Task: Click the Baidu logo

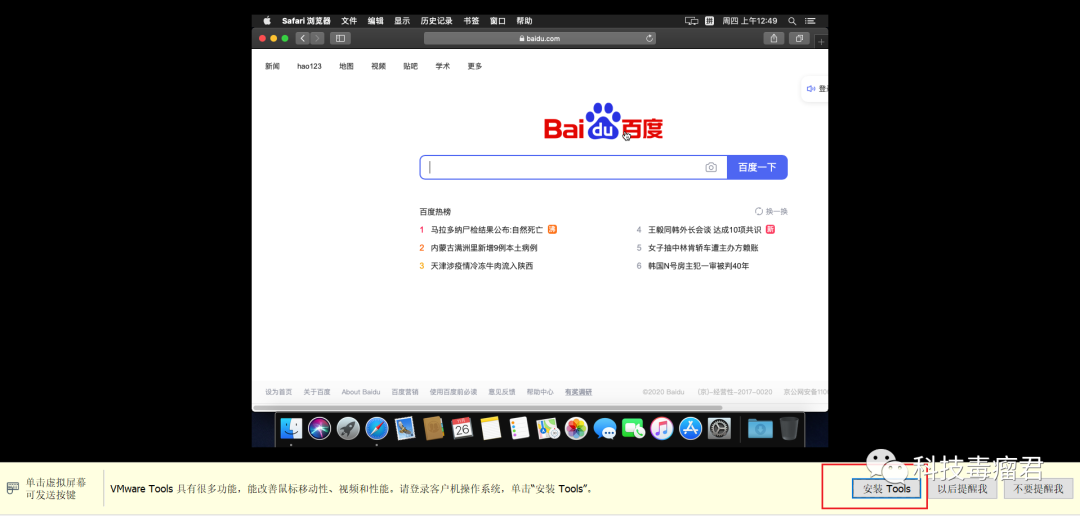Action: (x=603, y=122)
